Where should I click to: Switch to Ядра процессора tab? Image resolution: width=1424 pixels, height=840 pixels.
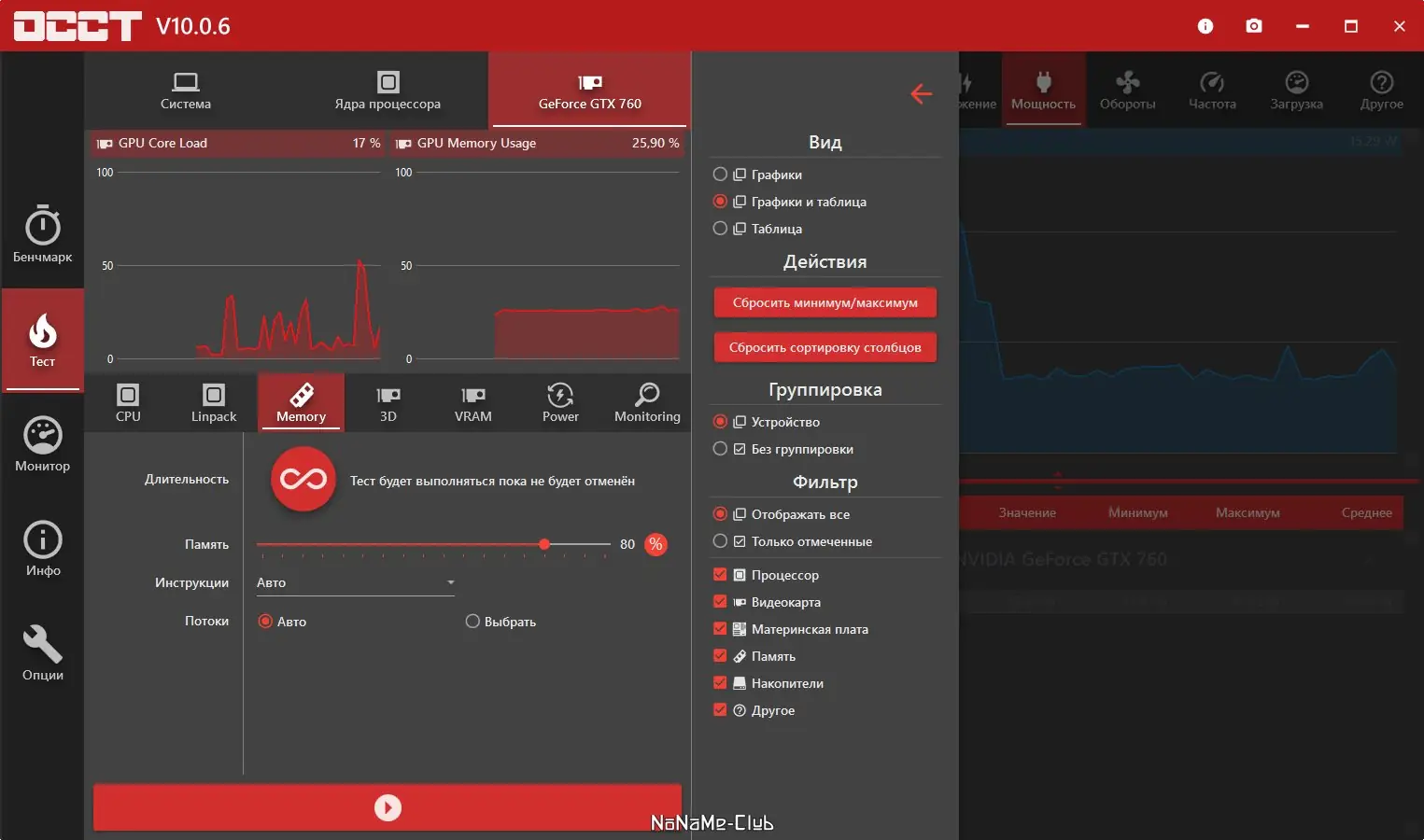pyautogui.click(x=388, y=91)
